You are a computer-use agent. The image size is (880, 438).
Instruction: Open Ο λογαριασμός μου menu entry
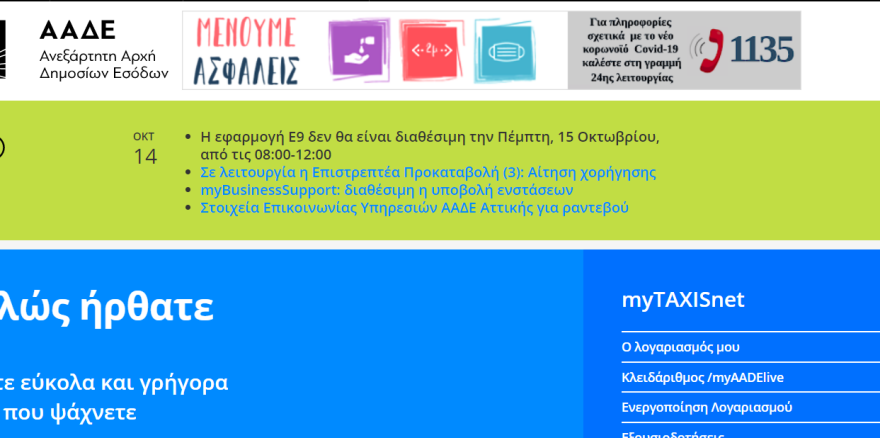680,347
